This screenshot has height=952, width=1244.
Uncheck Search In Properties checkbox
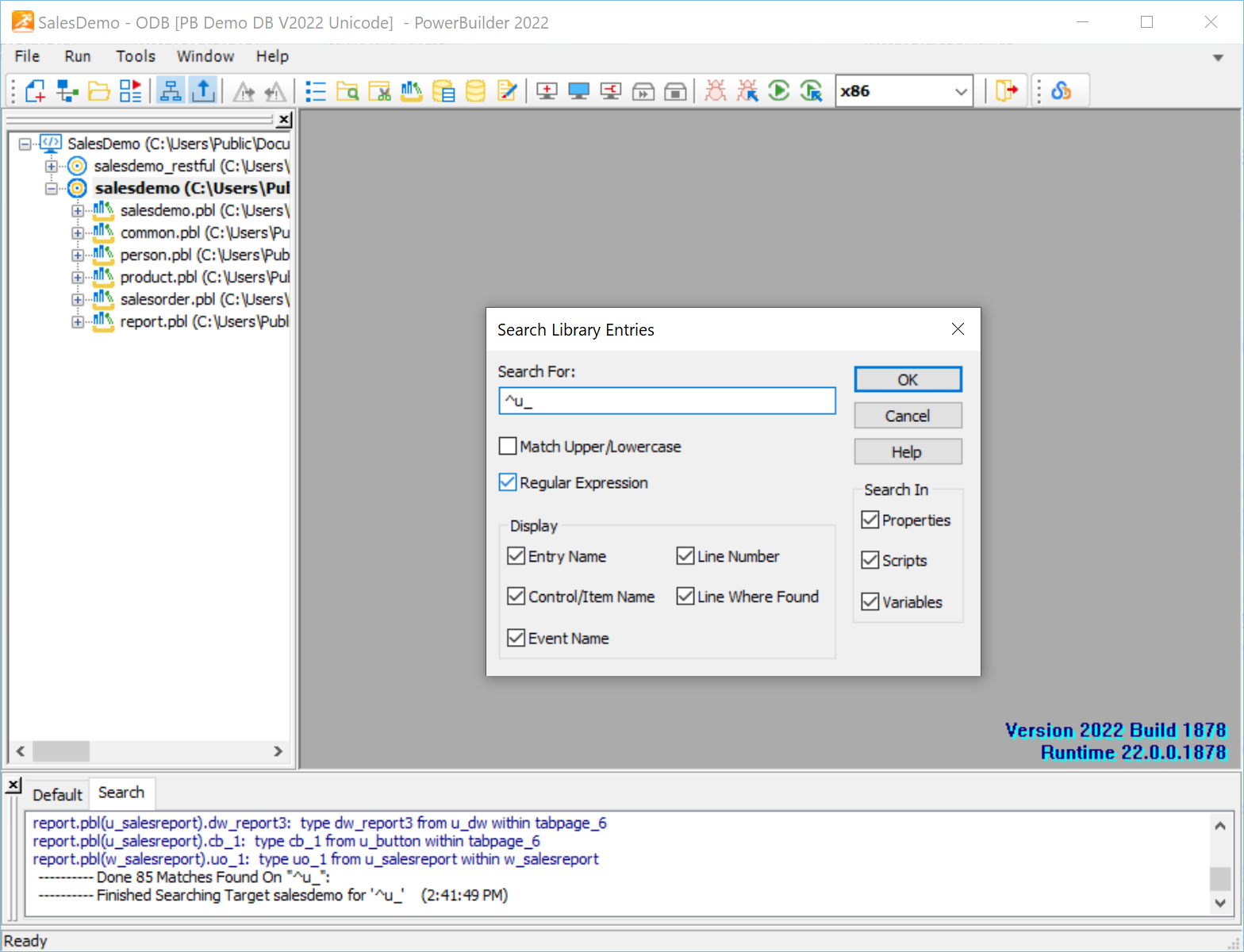pos(870,520)
